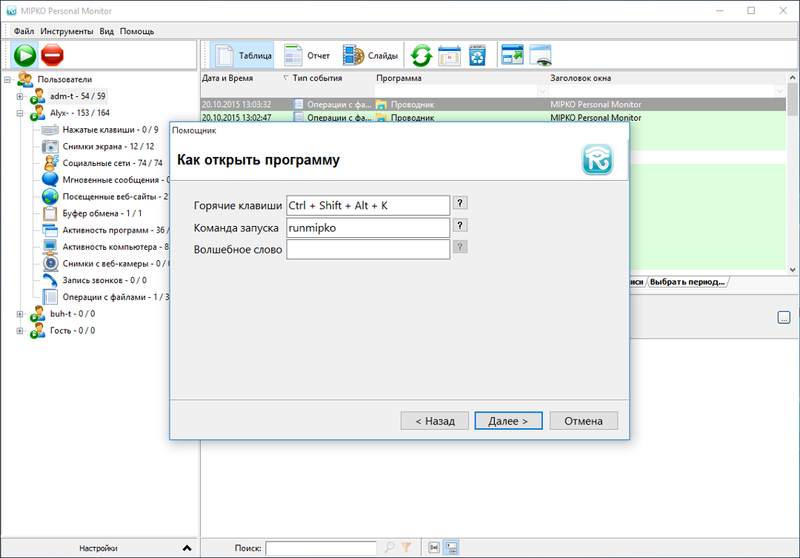Select Социальные сети category
800x558 pixels.
point(112,163)
